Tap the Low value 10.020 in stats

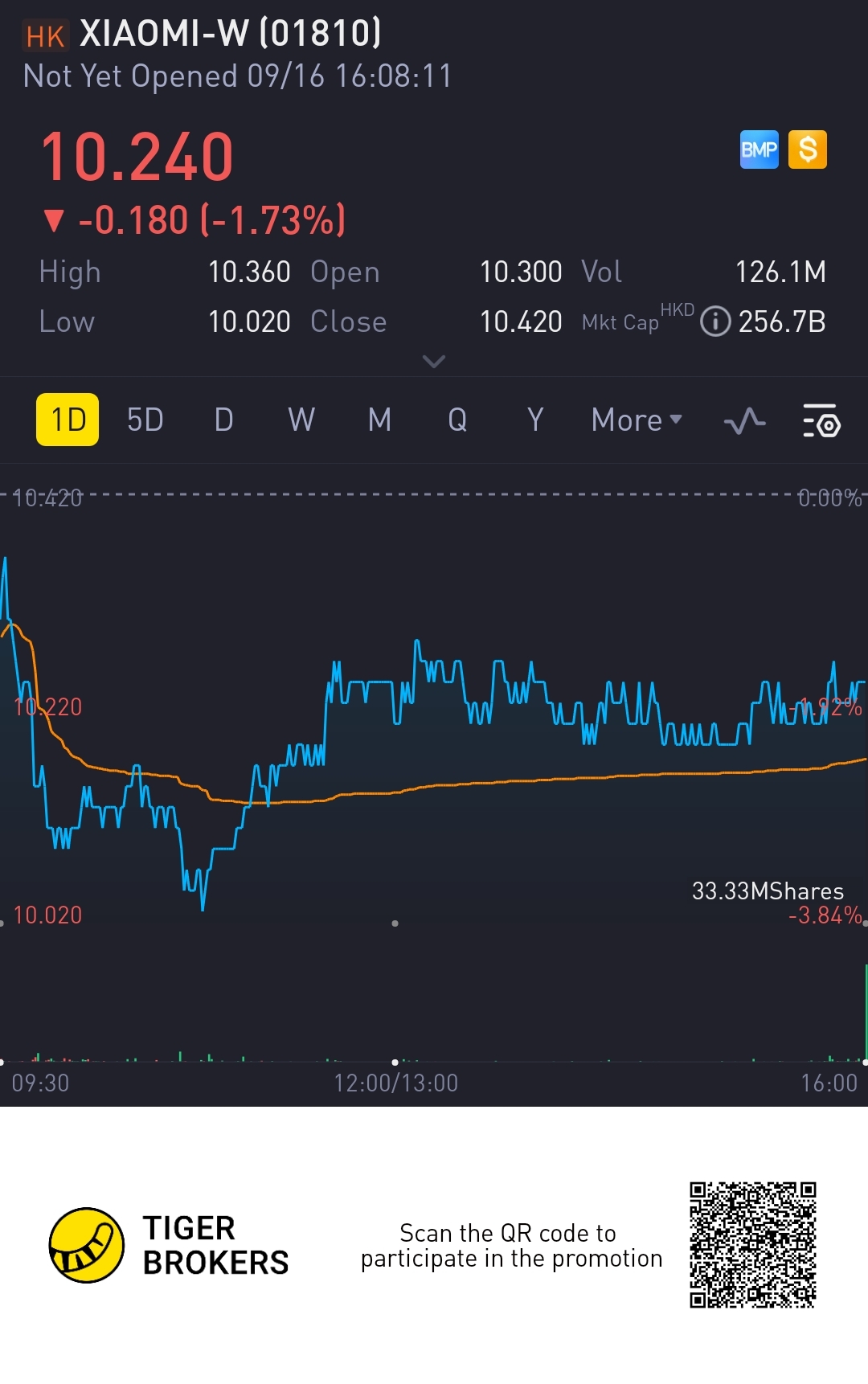coord(249,321)
